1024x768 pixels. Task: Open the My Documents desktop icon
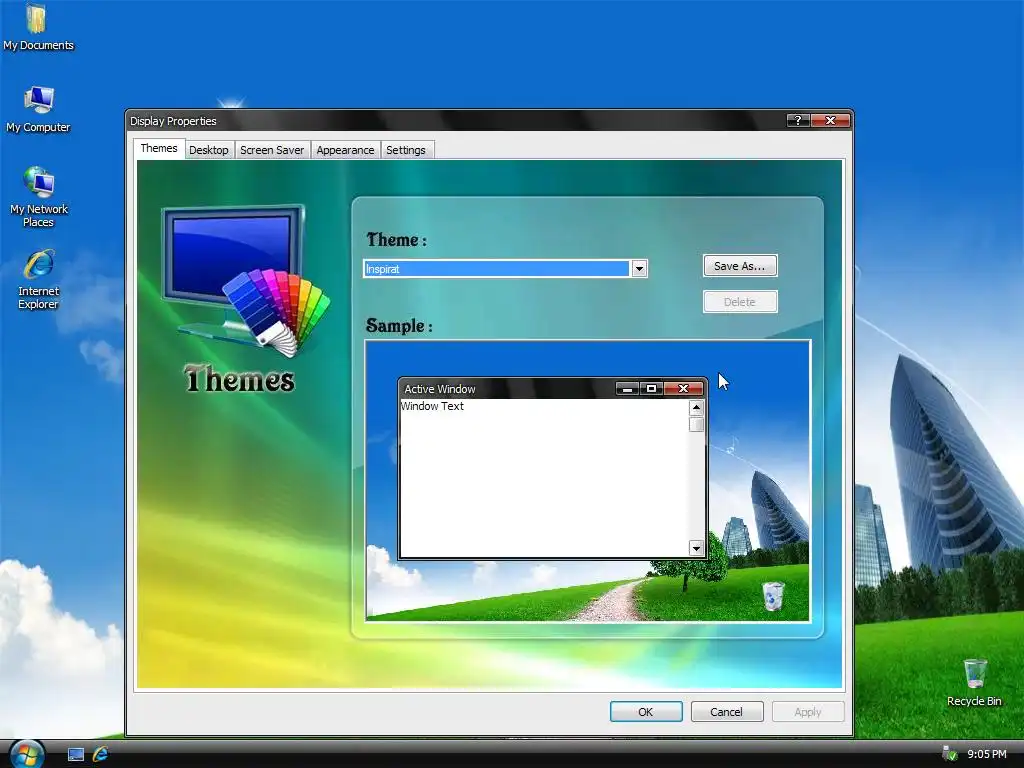pyautogui.click(x=37, y=27)
